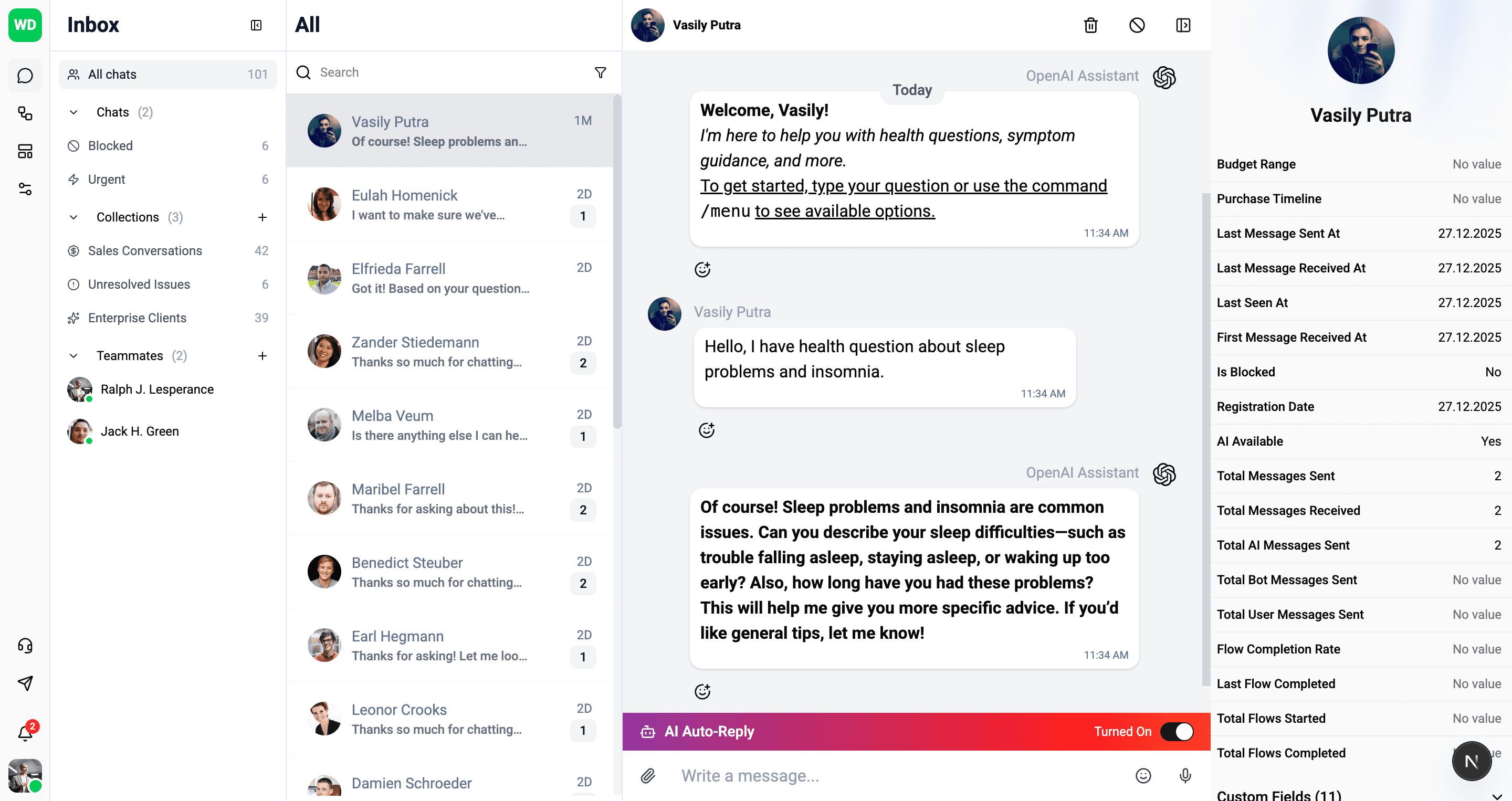1512x801 pixels.
Task: Toggle the contact details side panel
Action: pos(1183,25)
